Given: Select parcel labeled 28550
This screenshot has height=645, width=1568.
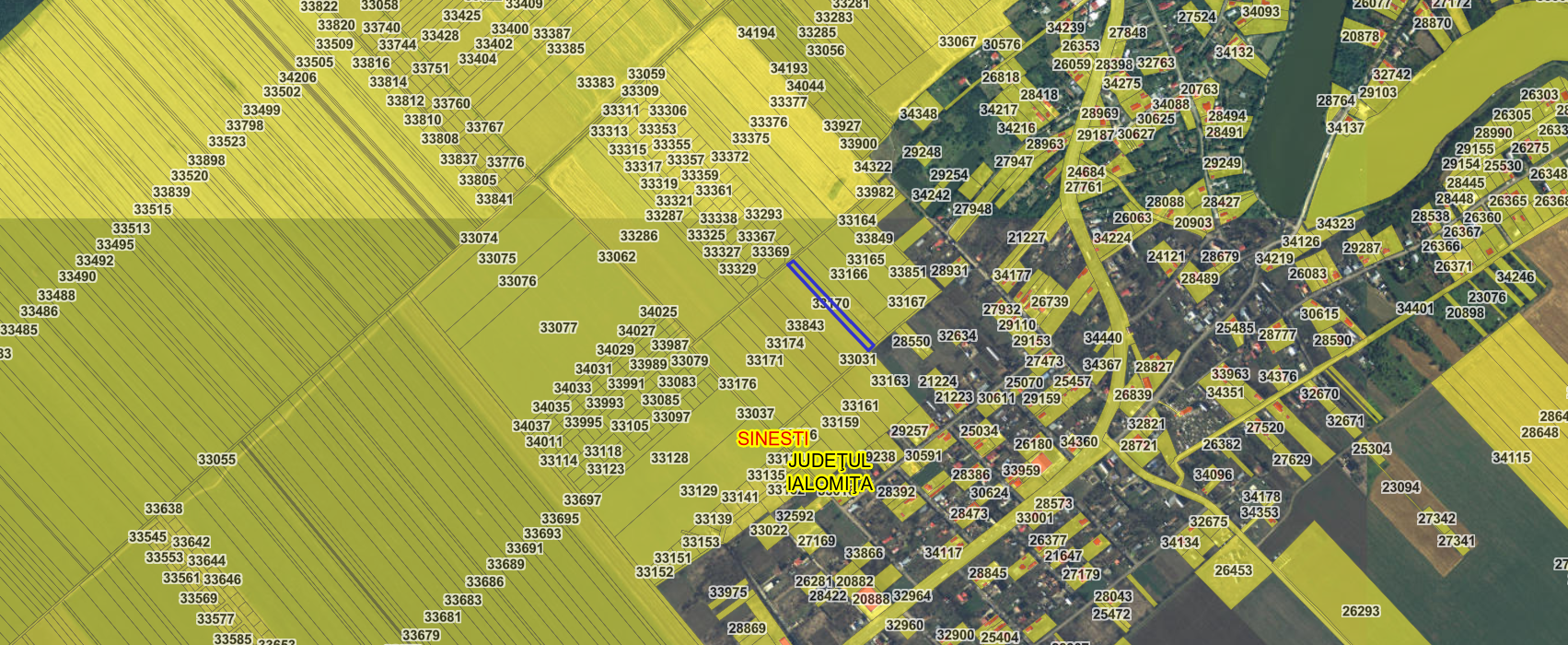Looking at the screenshot, I should (911, 342).
